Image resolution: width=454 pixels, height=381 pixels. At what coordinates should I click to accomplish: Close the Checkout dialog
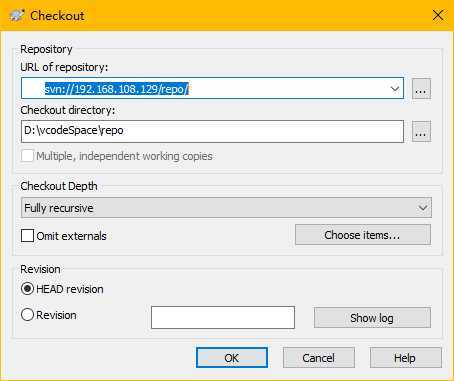[438, 15]
